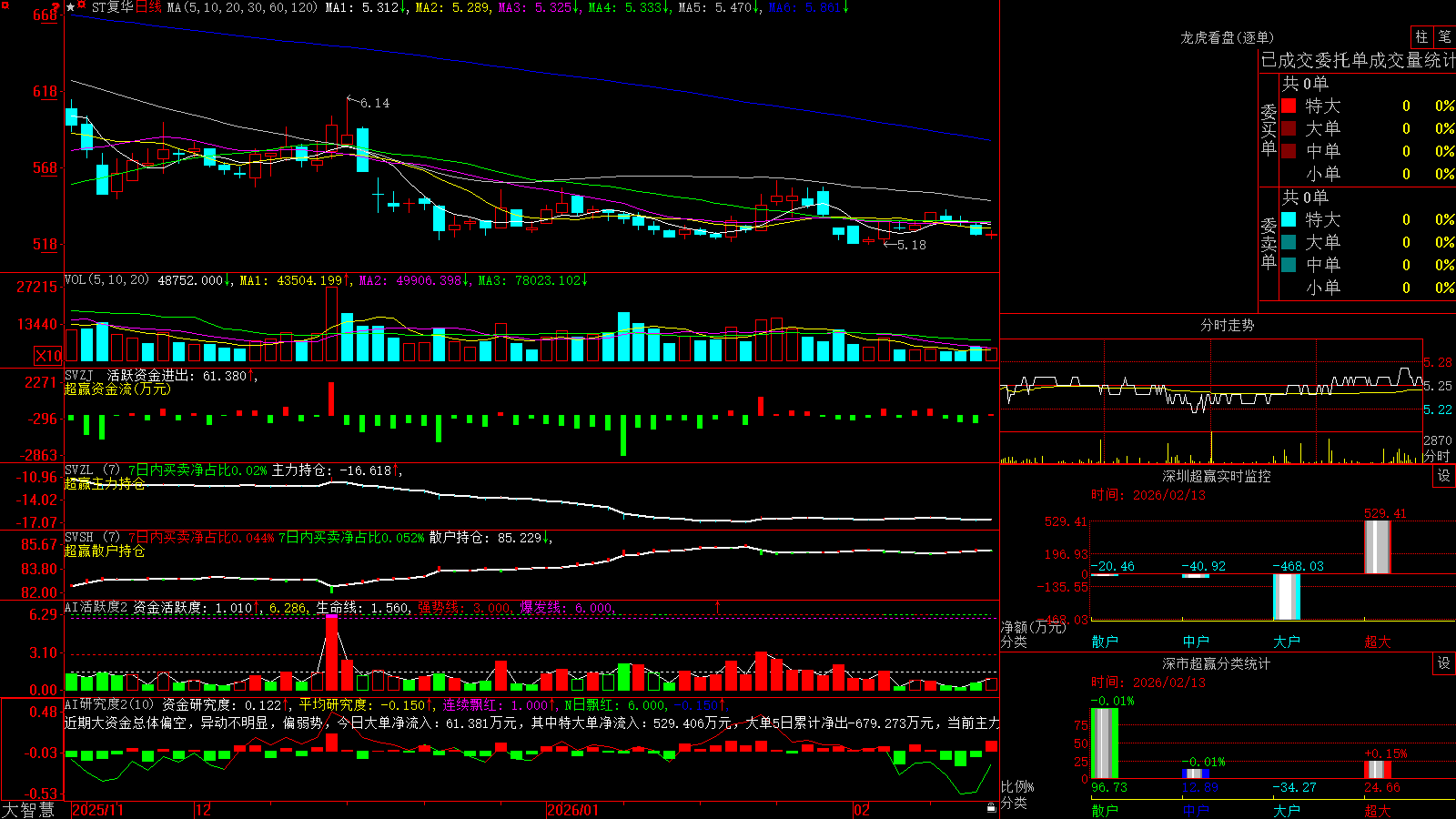
Task: Click the 12.89 中户 value in 分类统计
Action: click(1200, 787)
